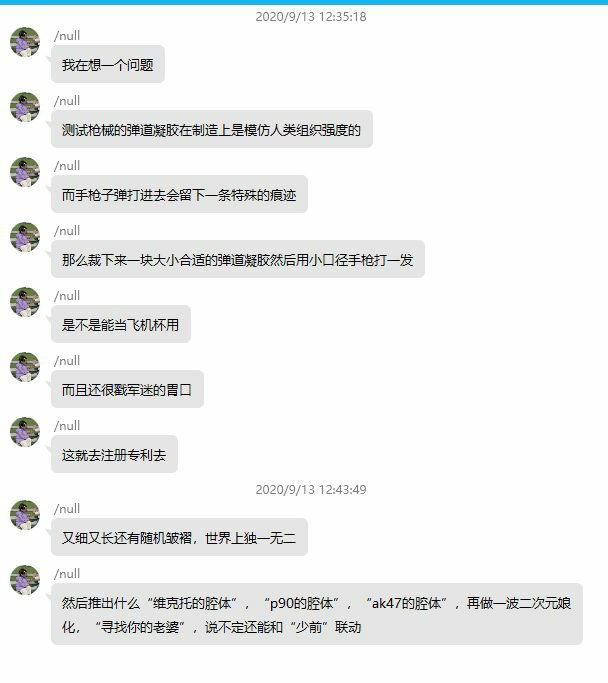Click avatar beside "而且还很戳军迷的胃口" message
608x683 pixels.
[25, 367]
